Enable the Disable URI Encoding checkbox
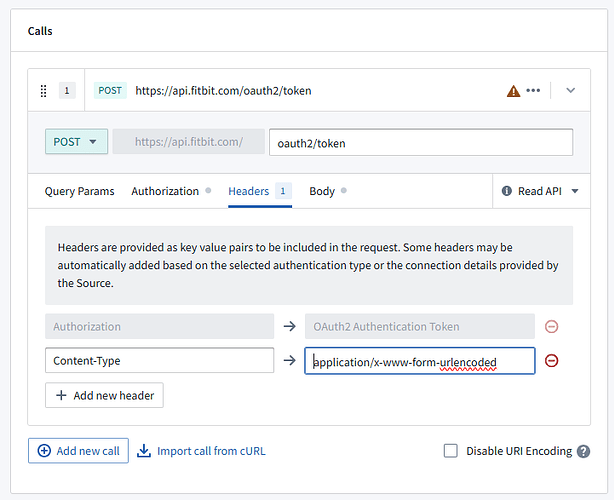The width and height of the screenshot is (614, 500). click(x=451, y=451)
